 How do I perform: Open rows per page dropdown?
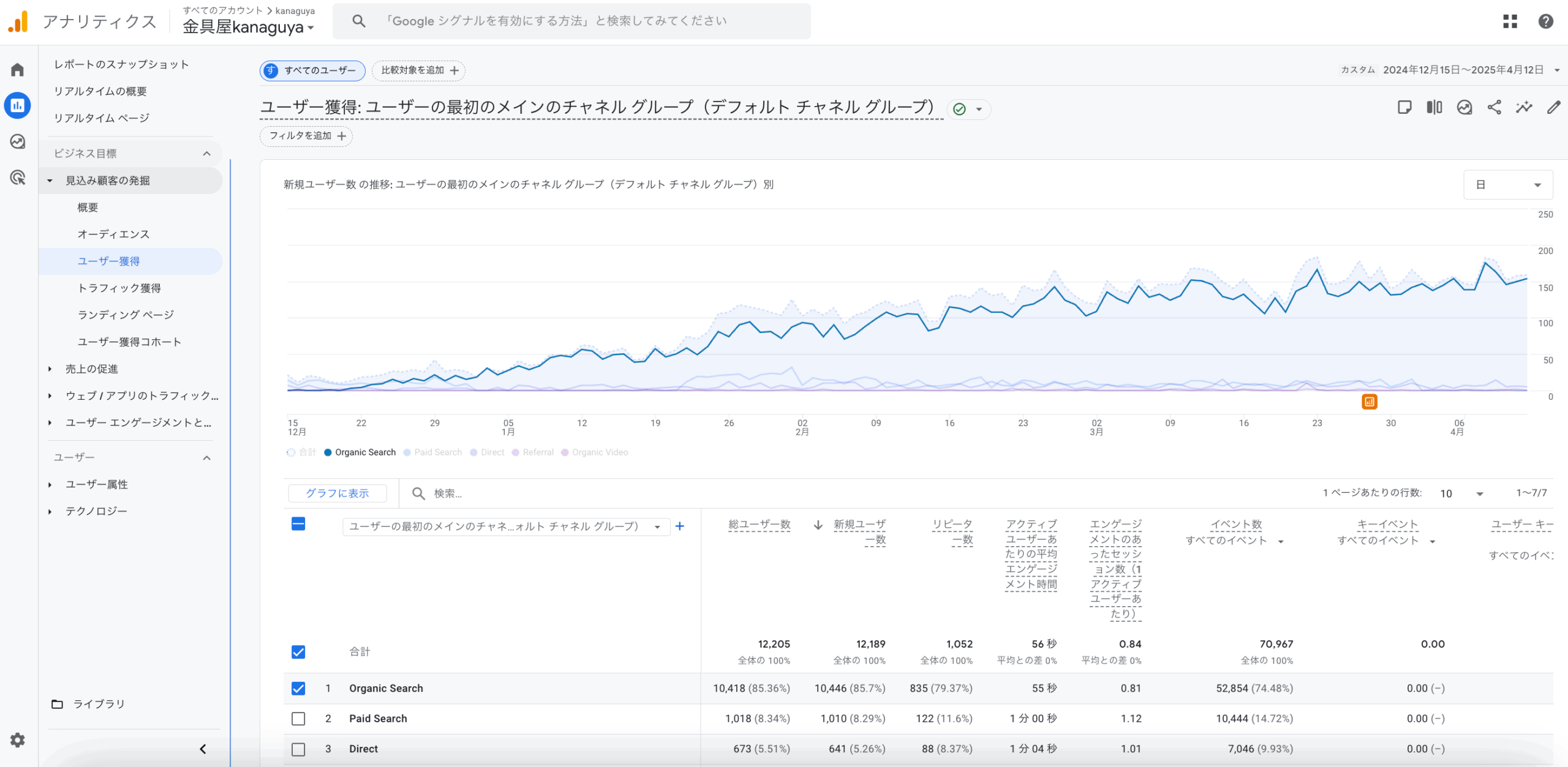tap(1461, 493)
